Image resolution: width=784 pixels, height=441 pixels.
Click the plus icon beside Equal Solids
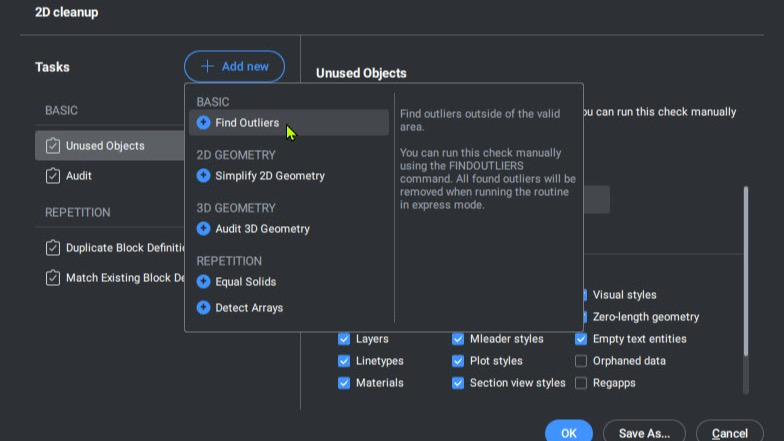click(x=204, y=282)
